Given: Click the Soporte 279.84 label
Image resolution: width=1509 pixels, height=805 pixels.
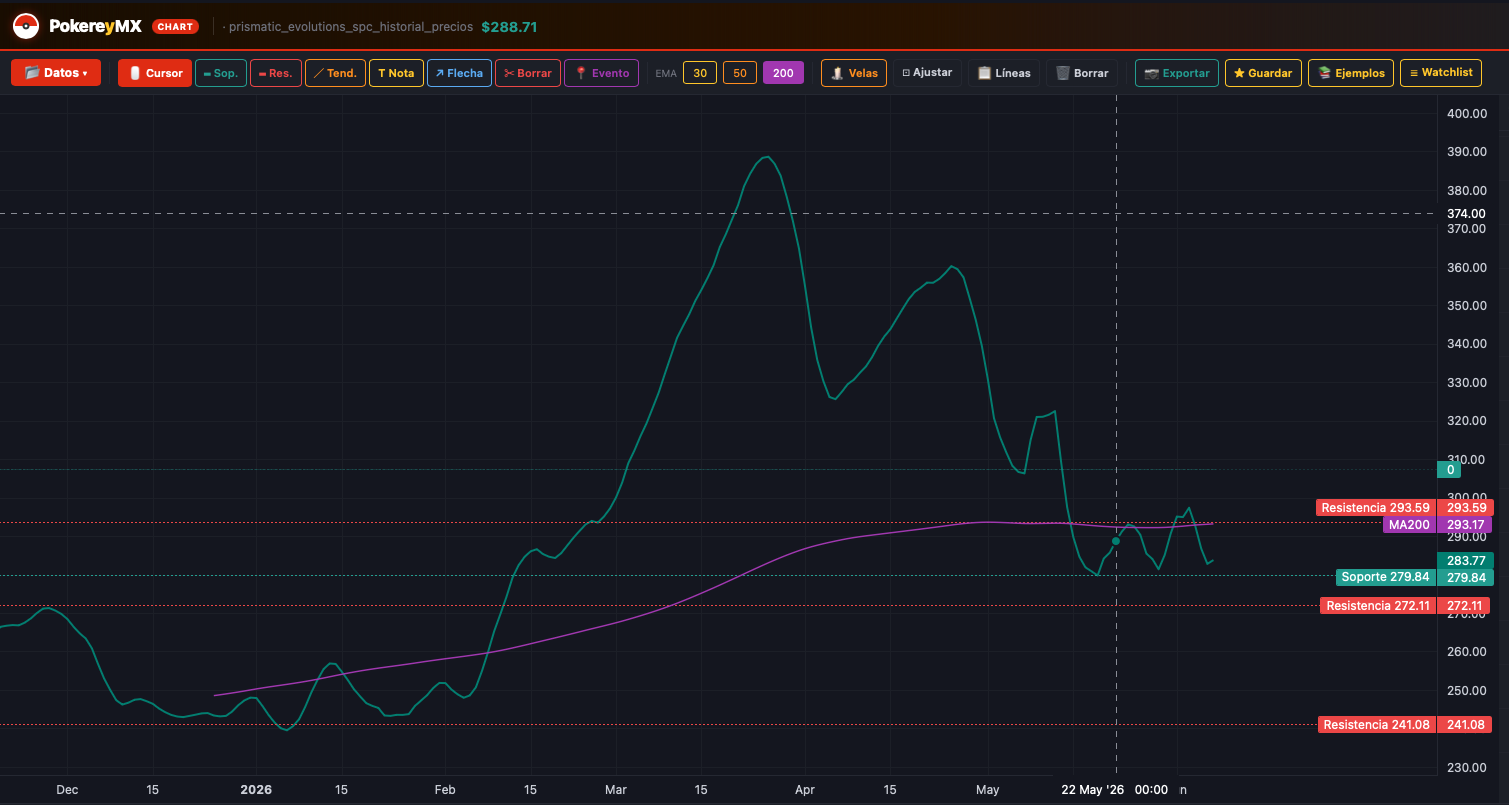Looking at the screenshot, I should tap(1385, 577).
